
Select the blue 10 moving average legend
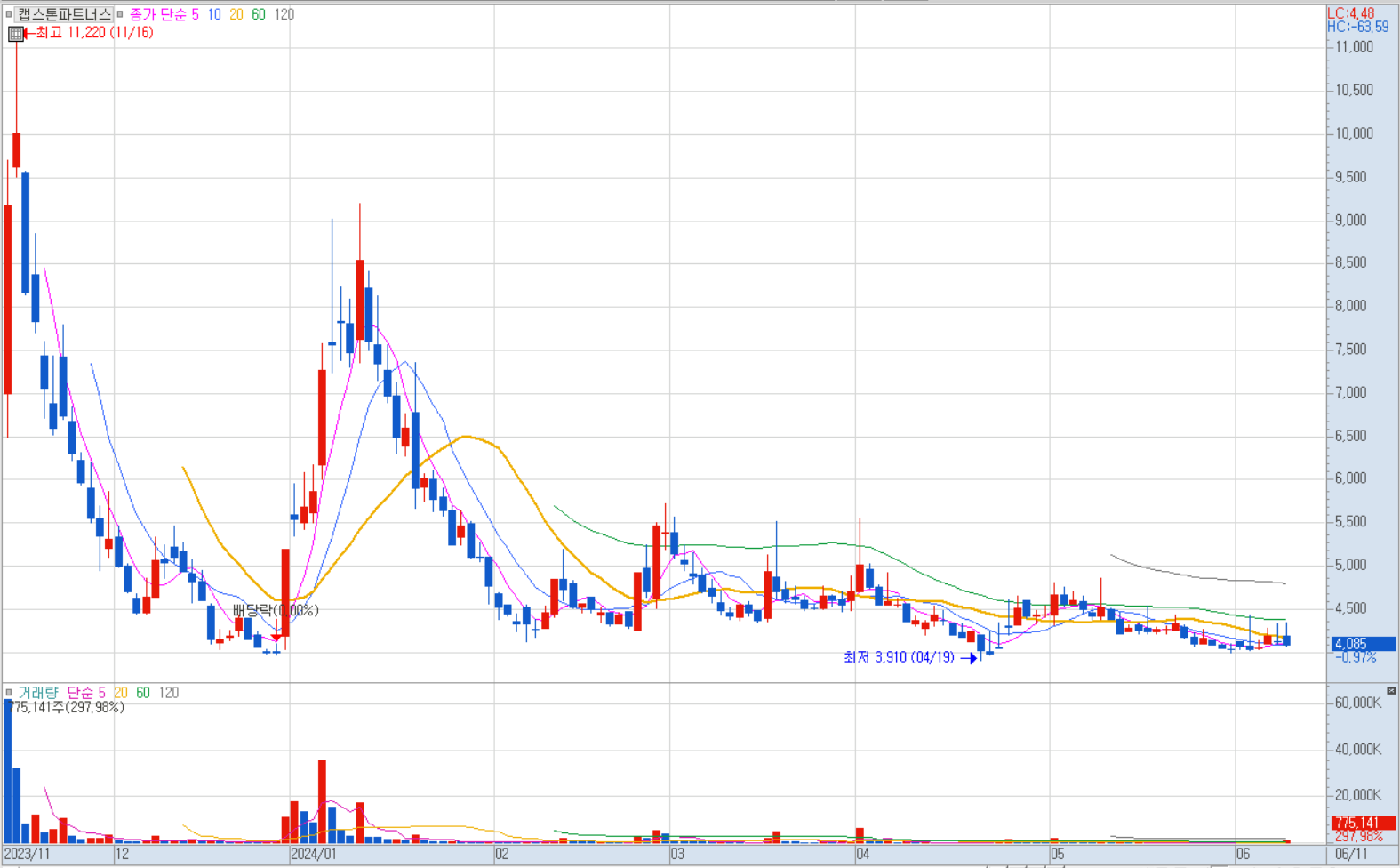tap(214, 14)
